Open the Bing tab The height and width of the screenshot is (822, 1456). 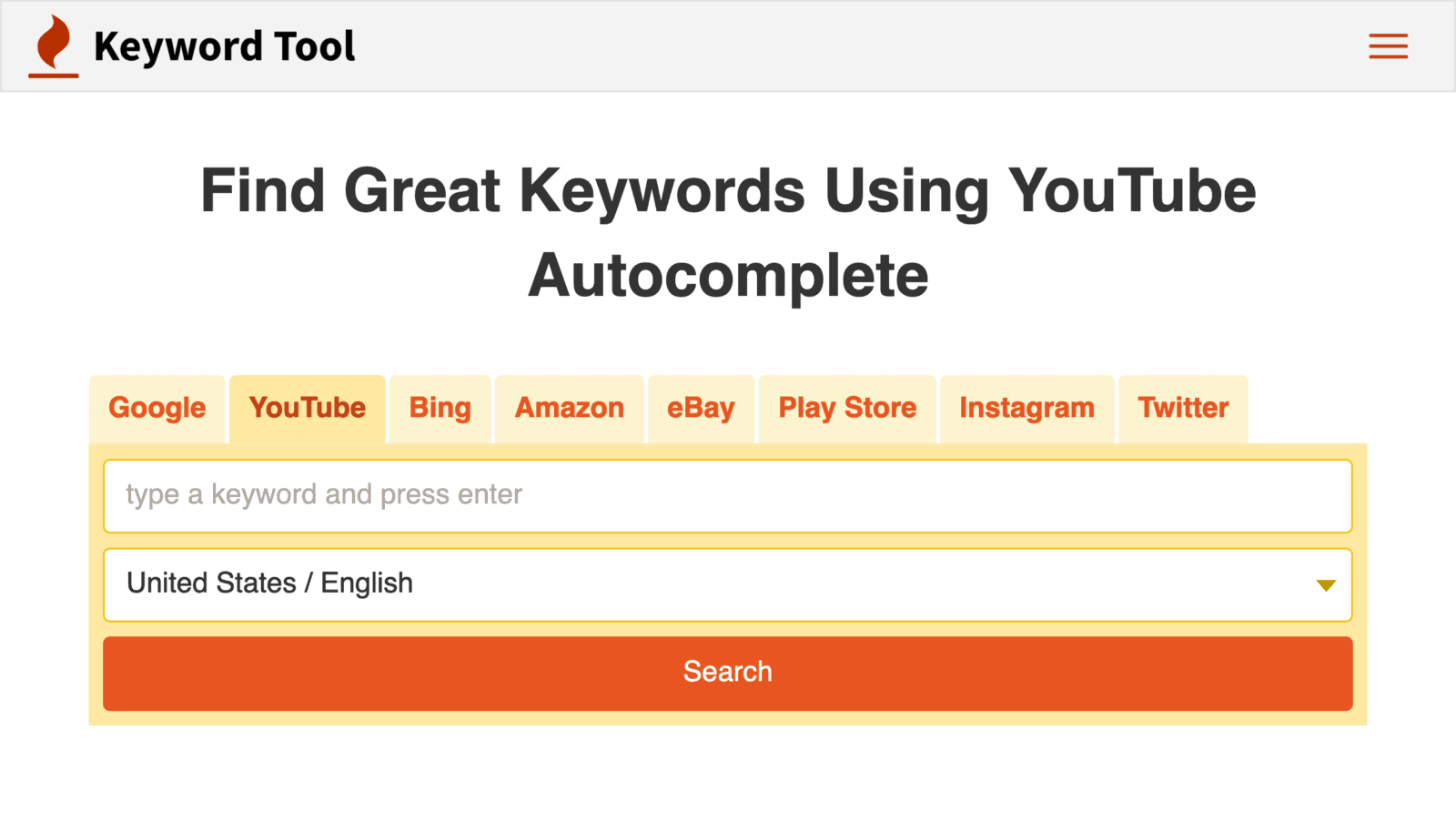click(x=440, y=408)
